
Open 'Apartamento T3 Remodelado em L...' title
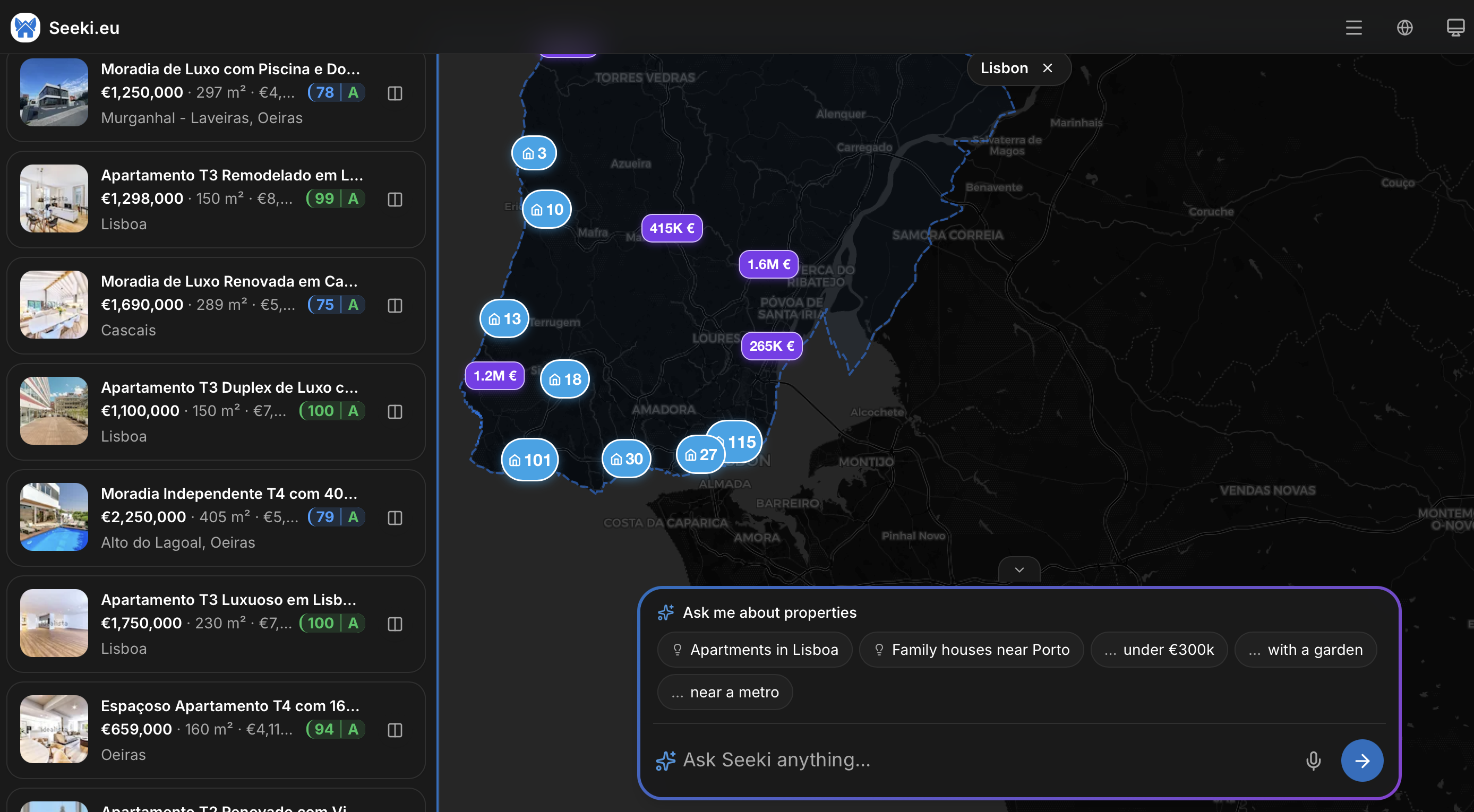tap(232, 175)
